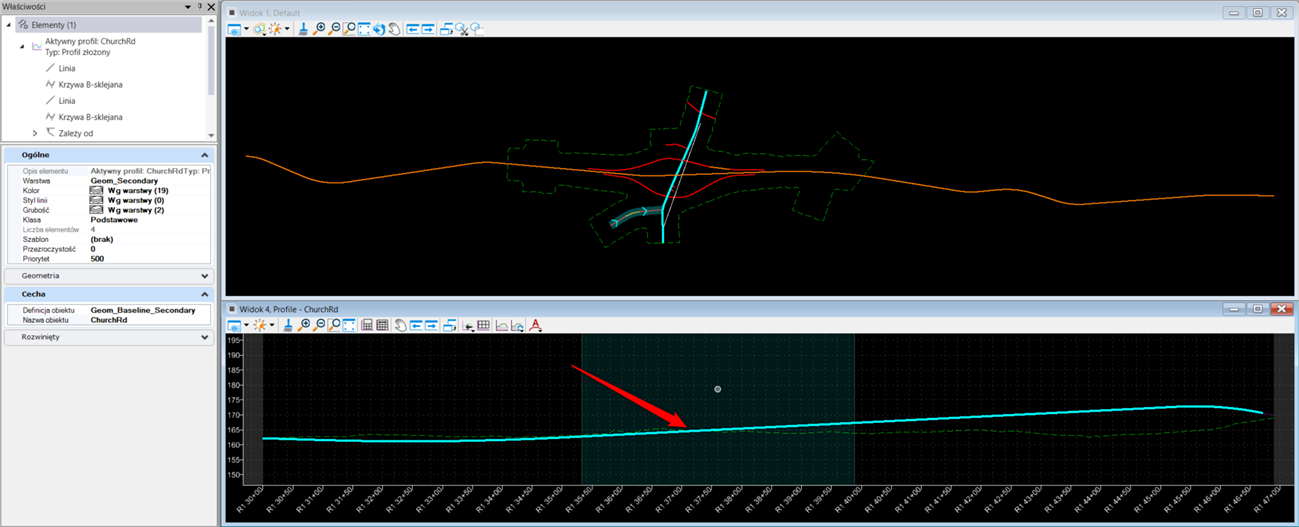Click Klasa value Podstawowe
The image size is (1299, 527).
tap(114, 220)
